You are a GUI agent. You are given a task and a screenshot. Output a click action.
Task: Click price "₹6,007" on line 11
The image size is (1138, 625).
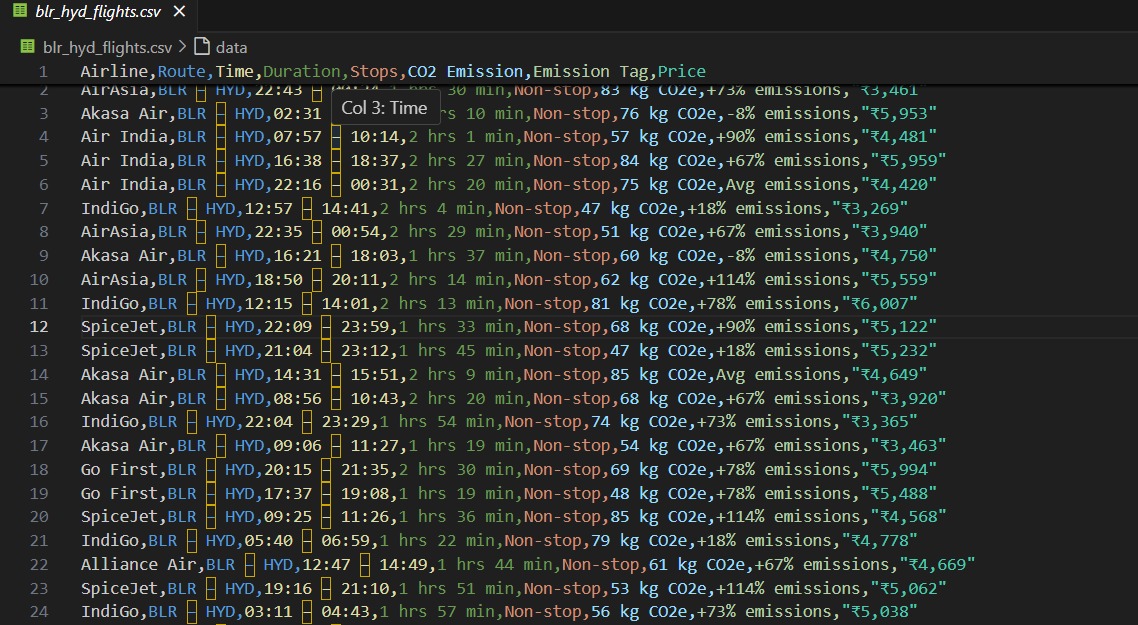click(879, 303)
